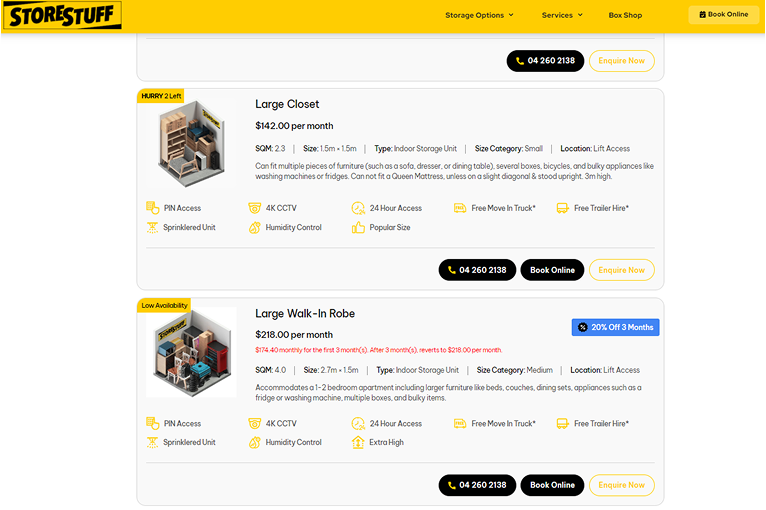Click 24 Hour Access clock icon in Large Closet

358,208
